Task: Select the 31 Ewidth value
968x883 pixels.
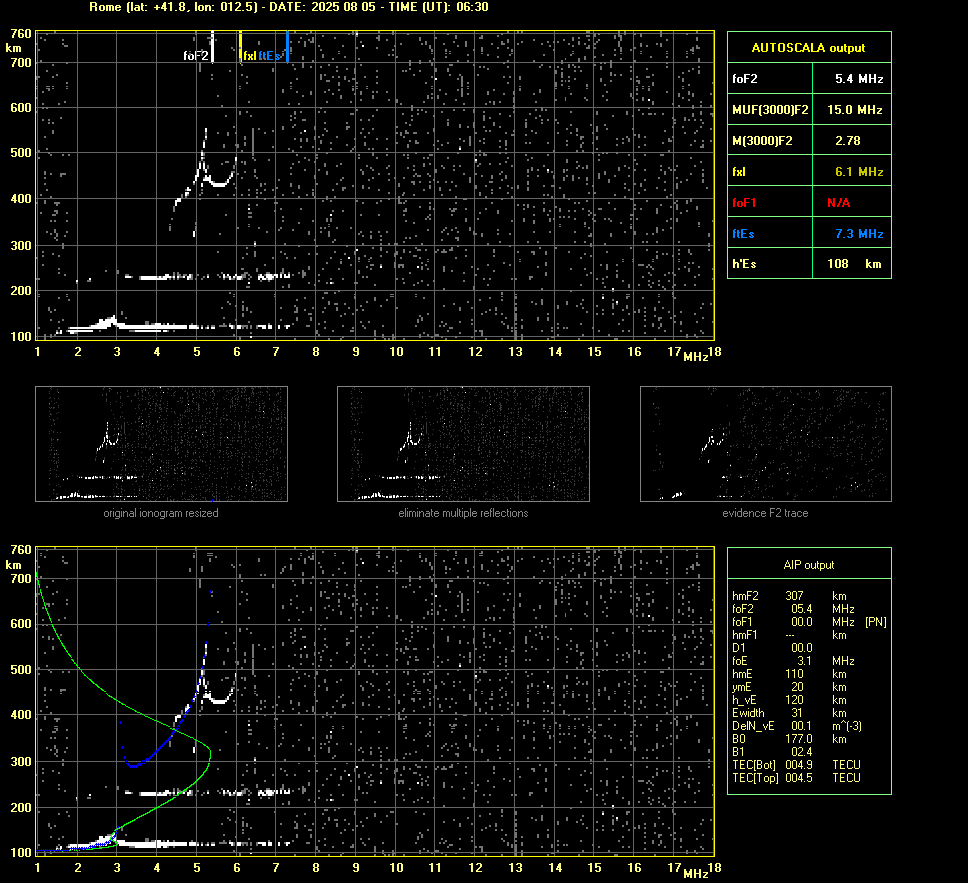Action: coord(798,713)
